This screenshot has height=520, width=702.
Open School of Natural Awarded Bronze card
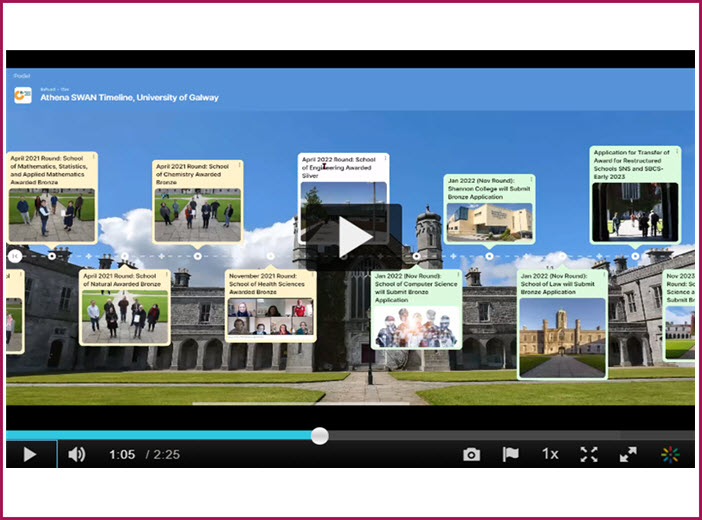(x=125, y=307)
